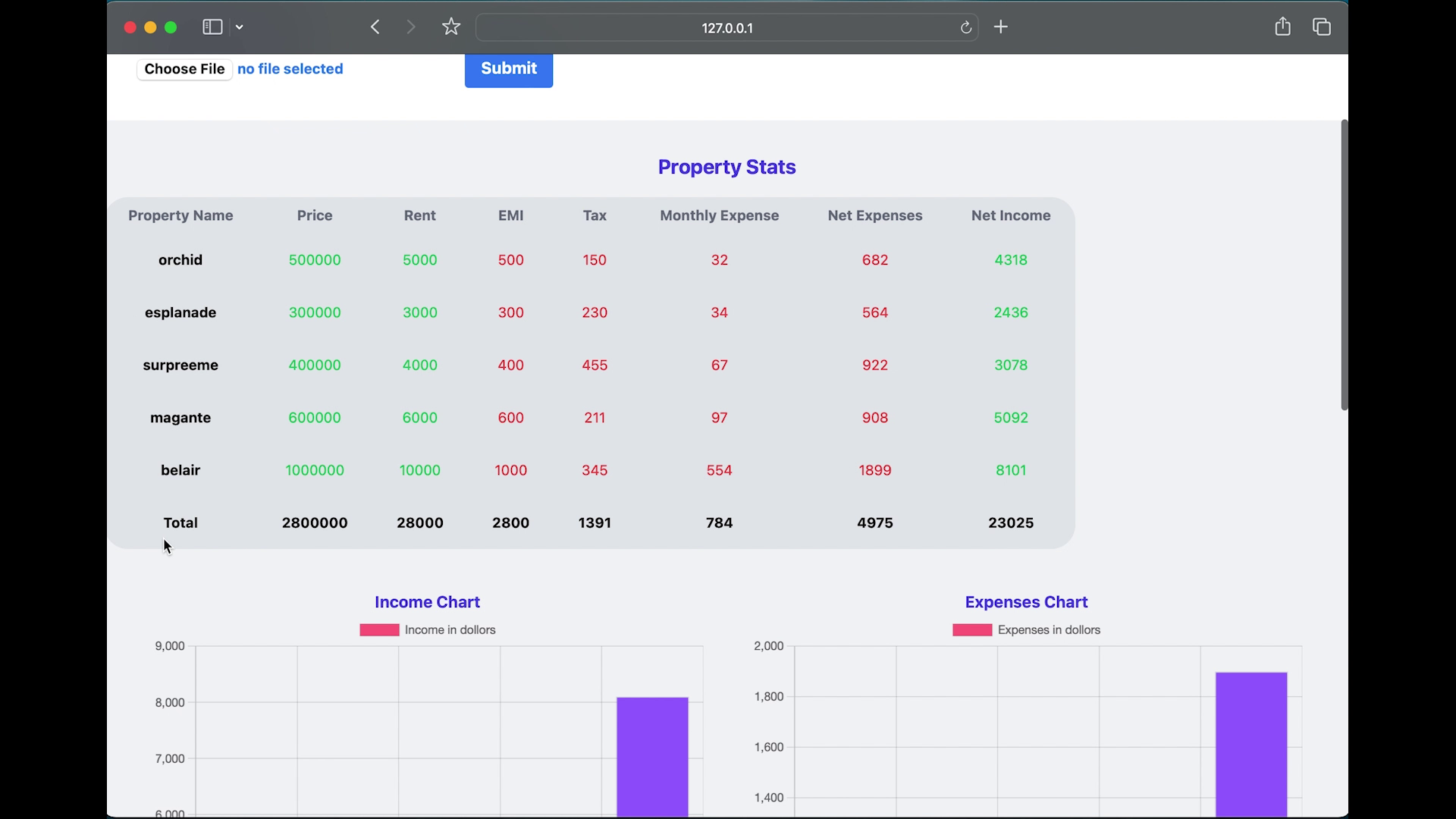Navigate back to the previous page
Viewport: 1456px width, 819px height.
coord(375,27)
